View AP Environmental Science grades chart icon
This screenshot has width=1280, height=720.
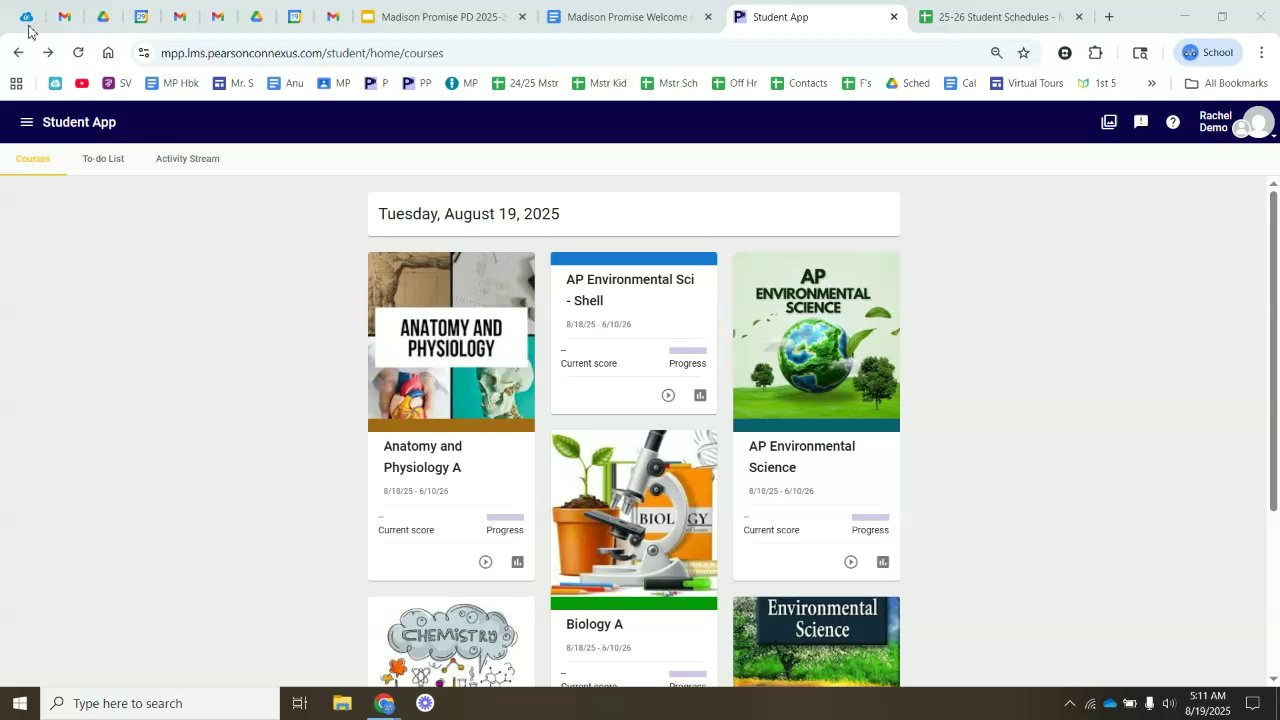[x=883, y=562]
